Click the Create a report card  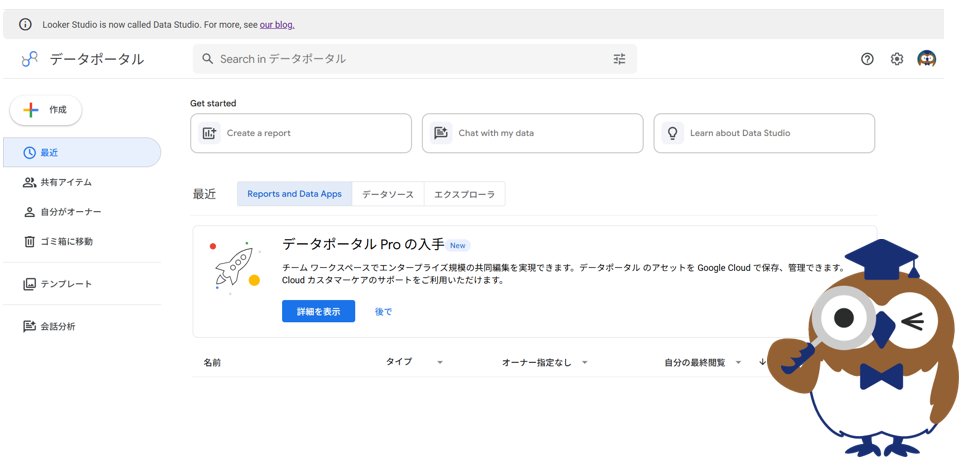301,133
